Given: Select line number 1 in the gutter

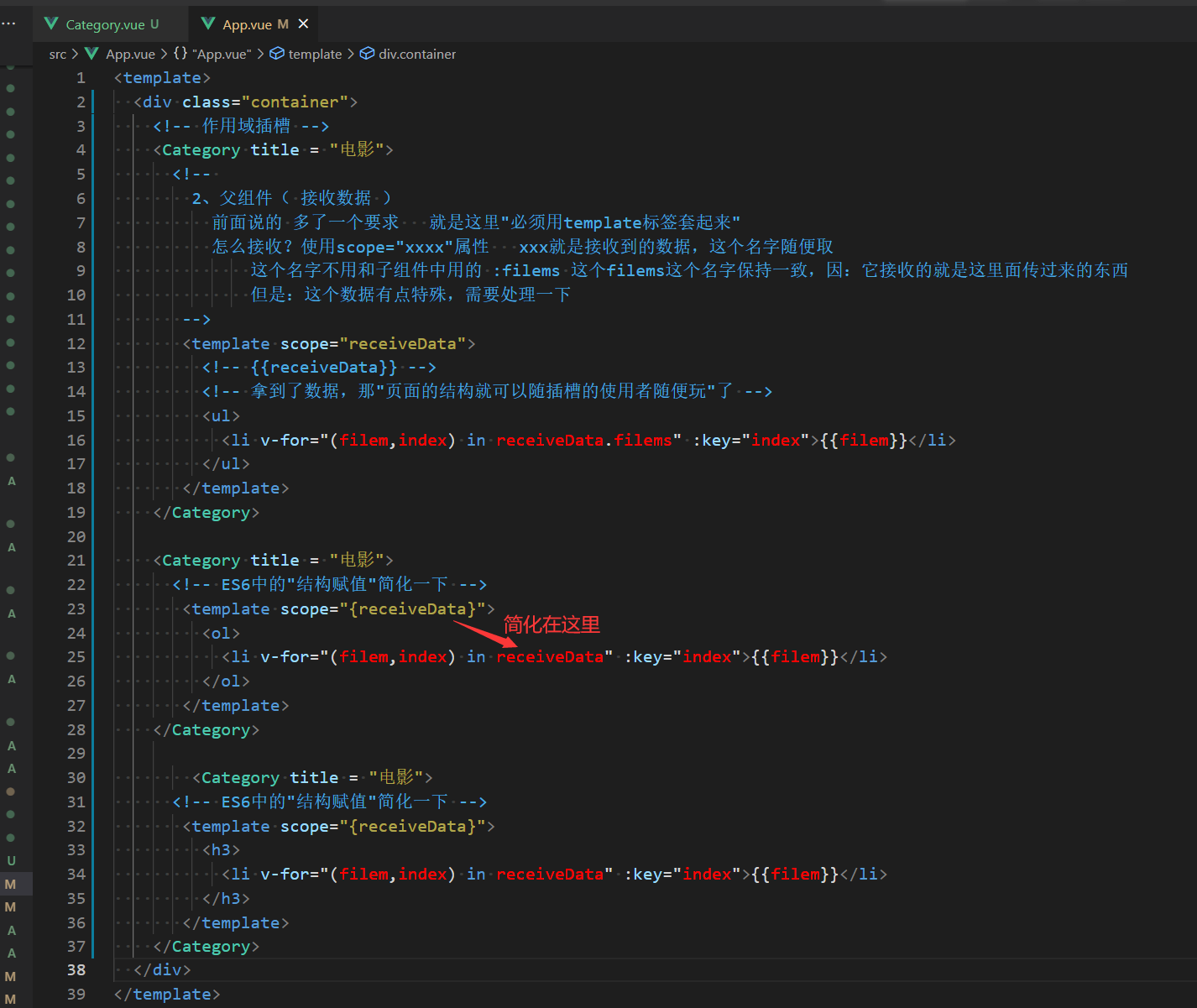Looking at the screenshot, I should click(x=81, y=78).
